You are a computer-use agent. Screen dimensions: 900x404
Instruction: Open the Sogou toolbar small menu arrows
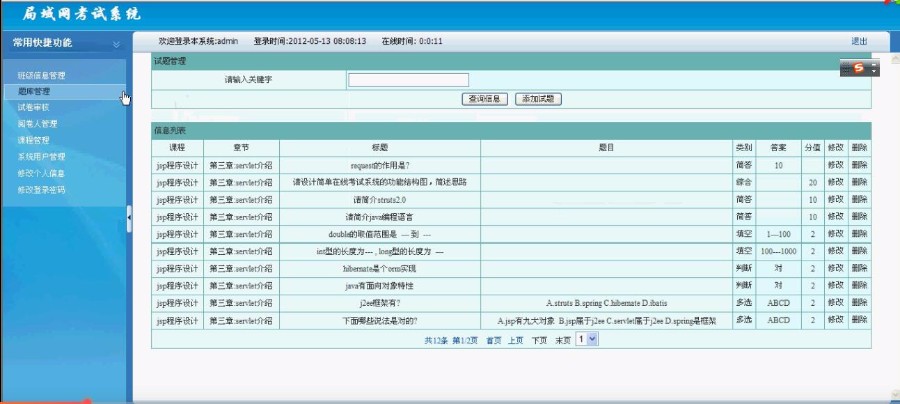(874, 68)
